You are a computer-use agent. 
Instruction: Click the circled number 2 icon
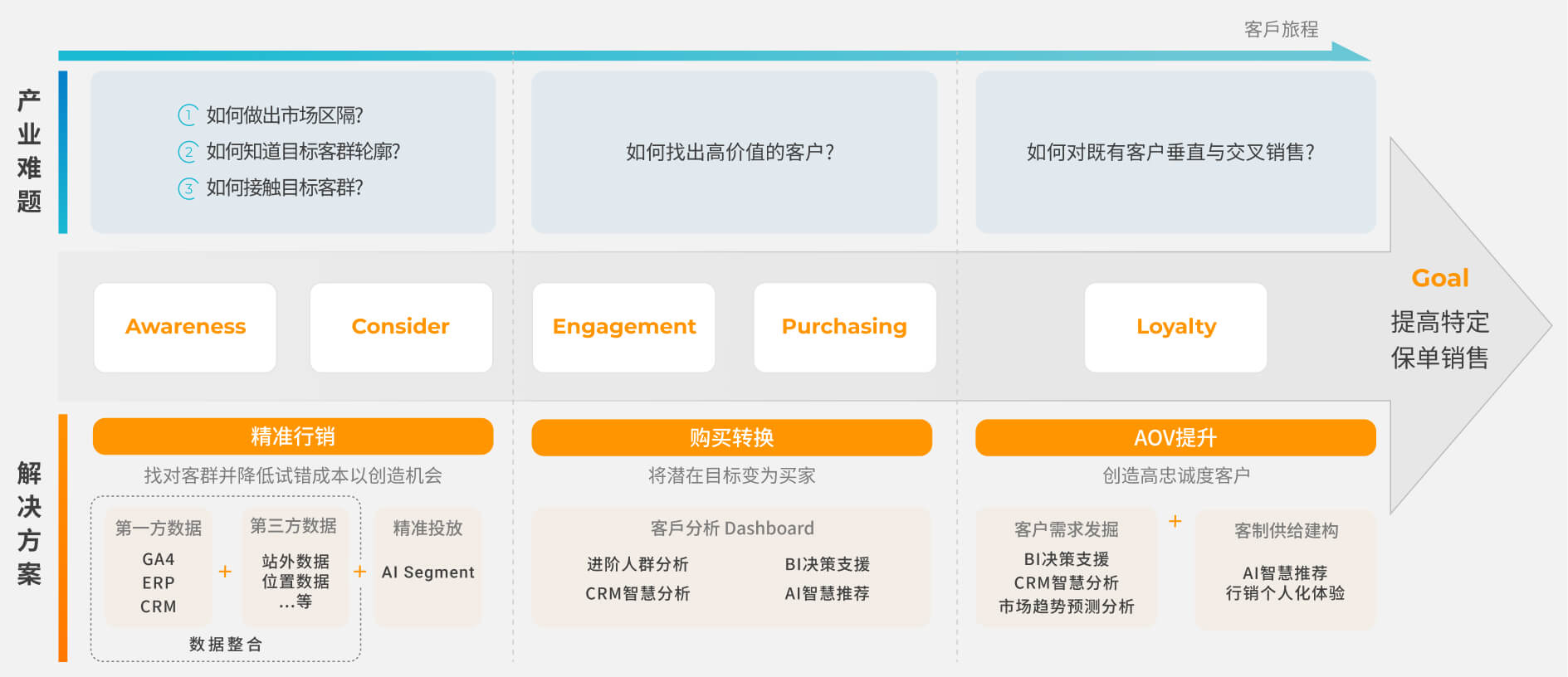click(x=188, y=152)
